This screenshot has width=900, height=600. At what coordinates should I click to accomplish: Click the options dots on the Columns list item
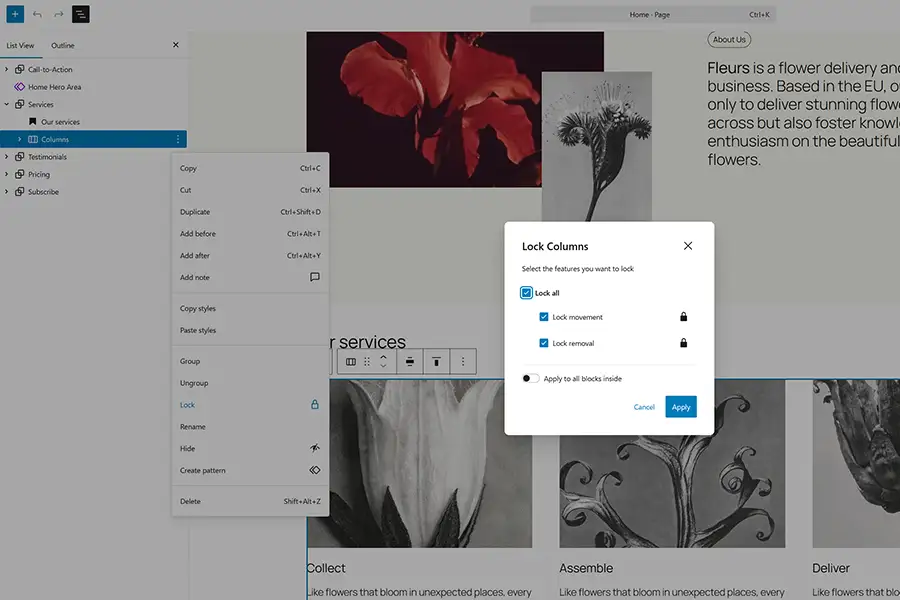178,139
